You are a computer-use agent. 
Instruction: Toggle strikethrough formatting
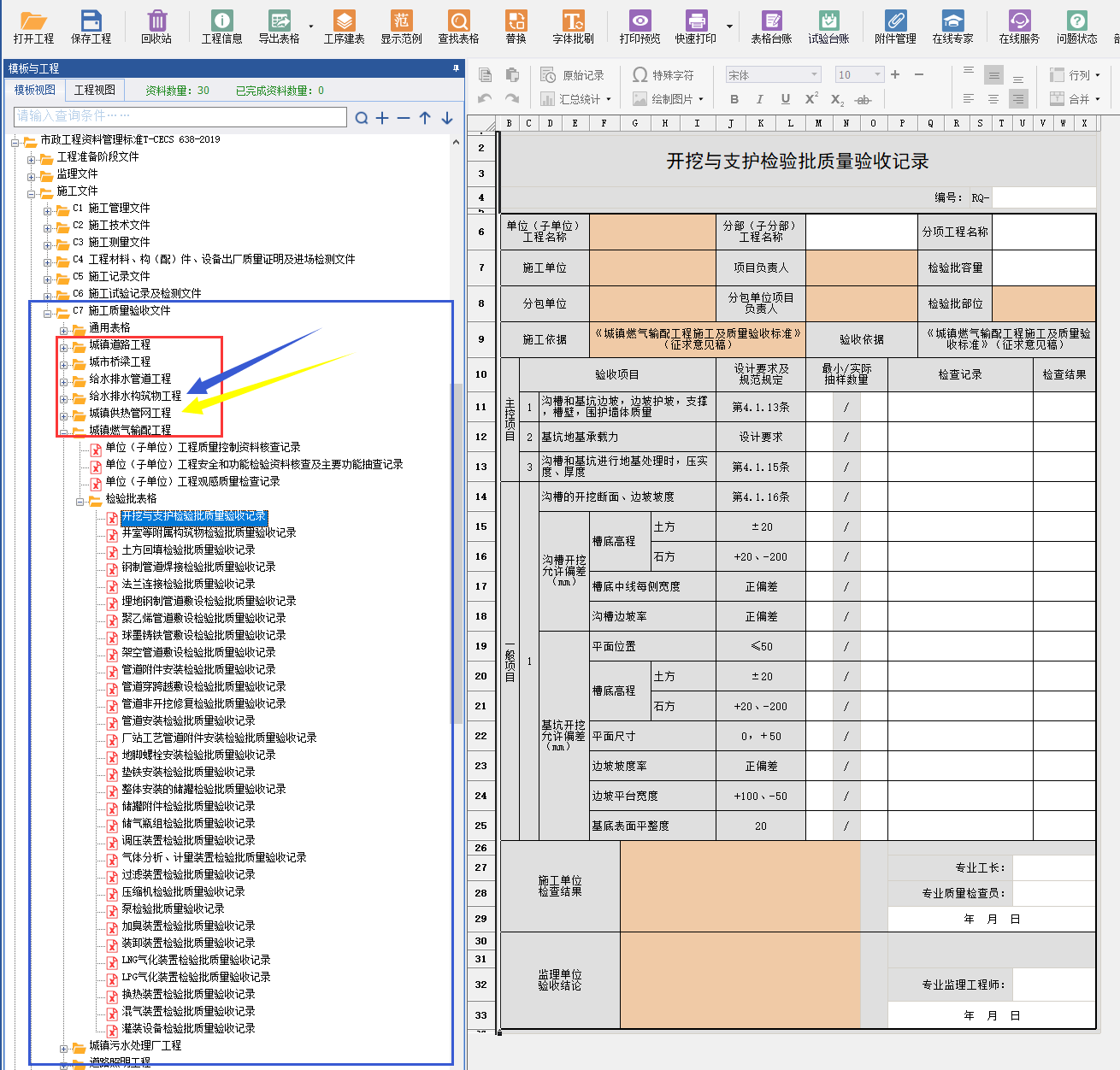pos(864,100)
